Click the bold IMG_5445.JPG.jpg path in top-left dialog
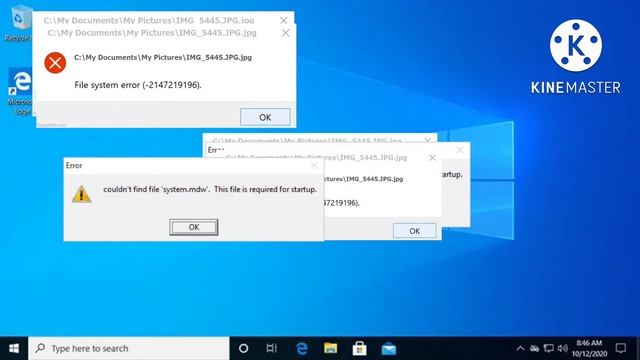The height and width of the screenshot is (360, 640). (x=163, y=58)
